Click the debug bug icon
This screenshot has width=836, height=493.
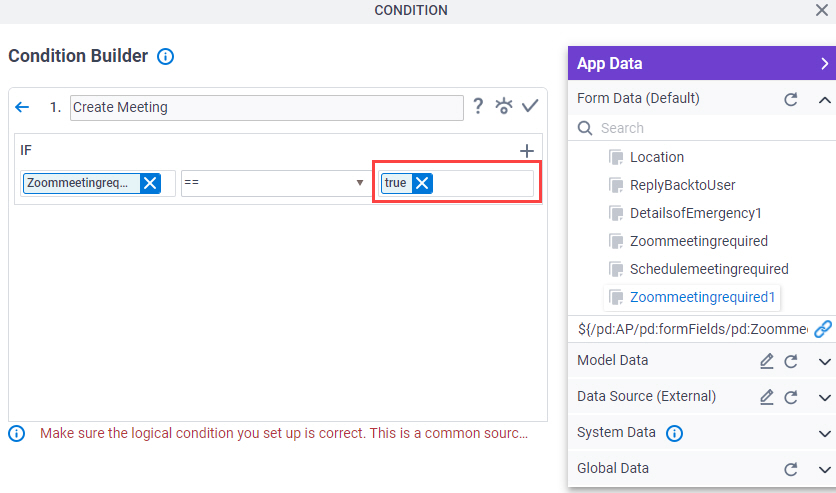504,106
